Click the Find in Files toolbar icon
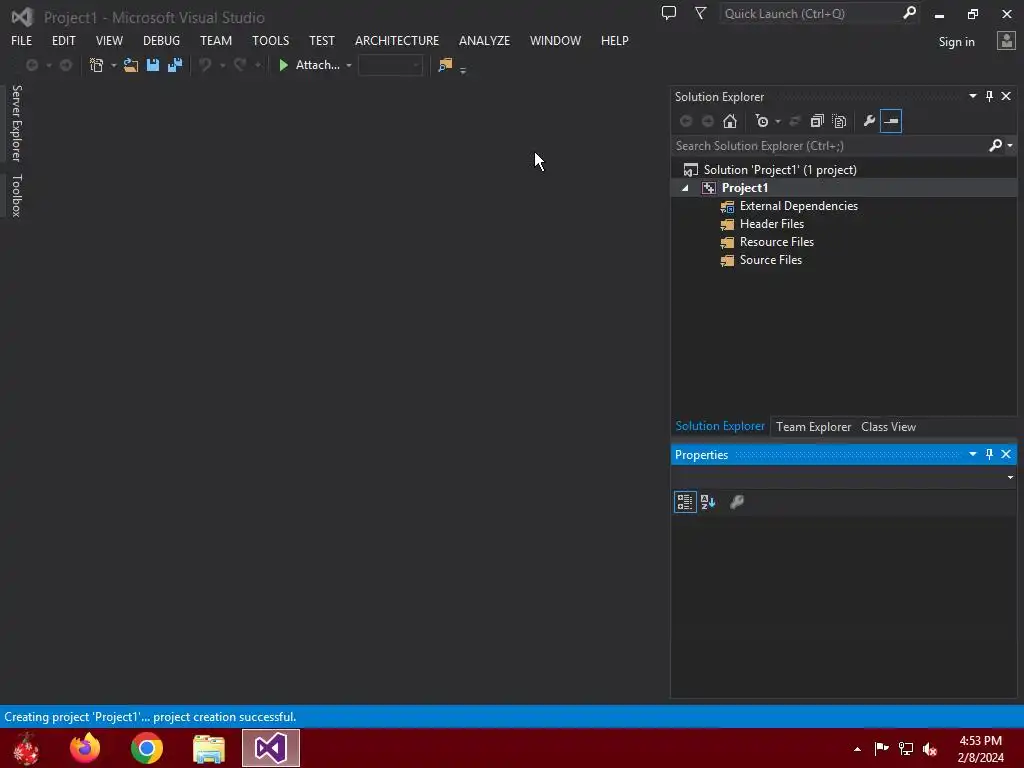The image size is (1024, 768). pos(445,65)
